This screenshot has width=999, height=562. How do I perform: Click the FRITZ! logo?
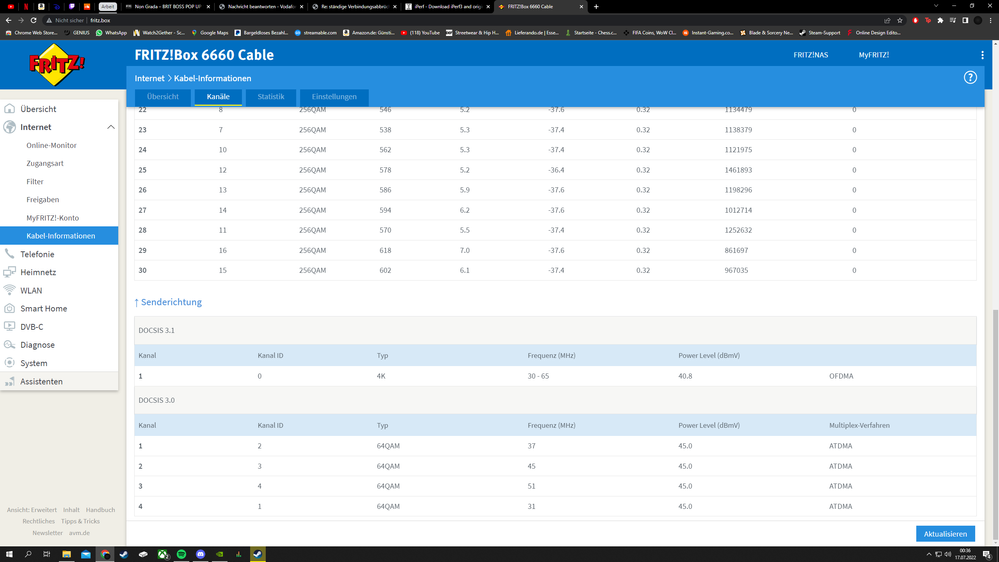(x=57, y=64)
